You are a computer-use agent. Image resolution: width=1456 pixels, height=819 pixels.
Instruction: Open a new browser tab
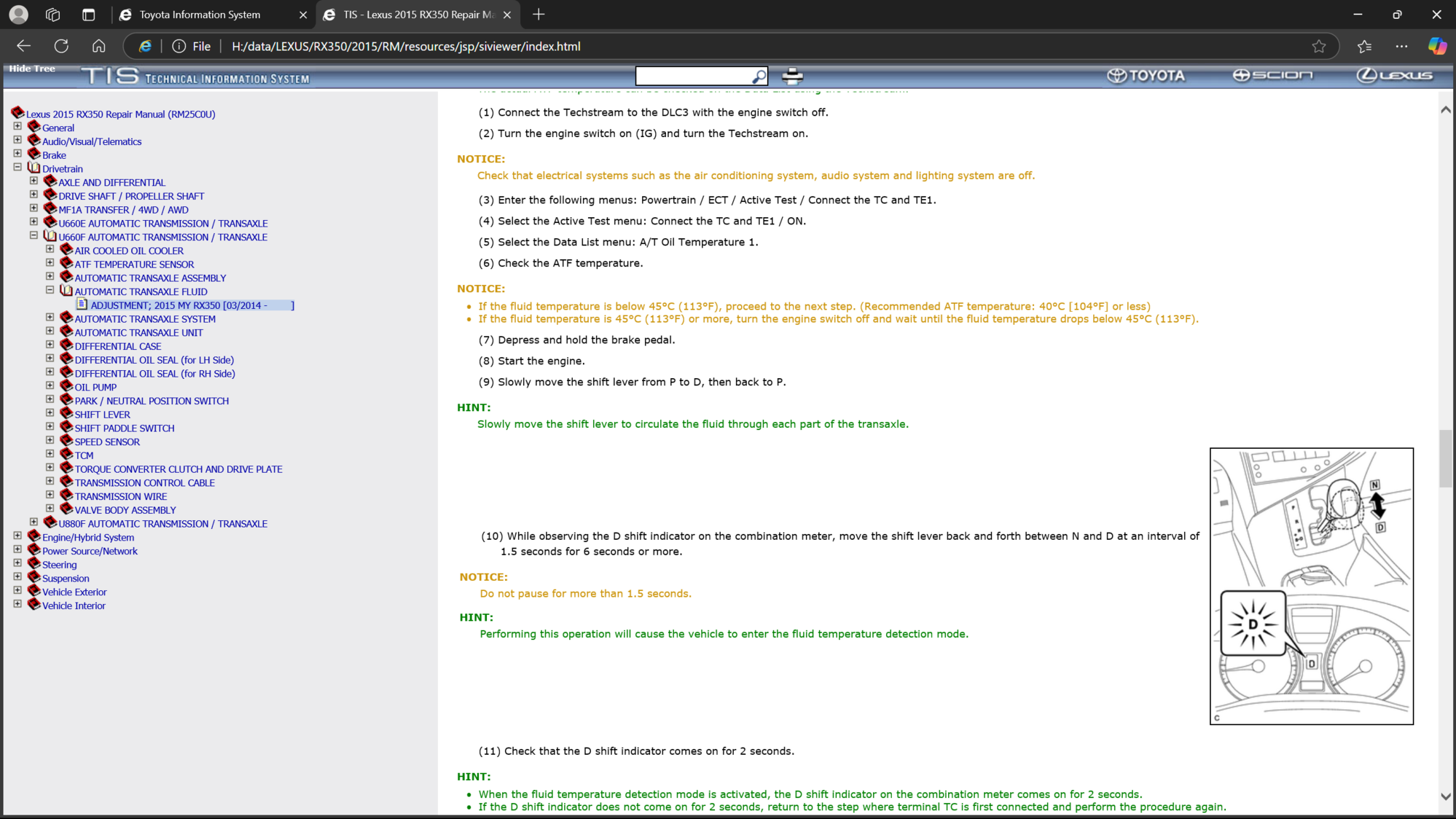coord(539,15)
